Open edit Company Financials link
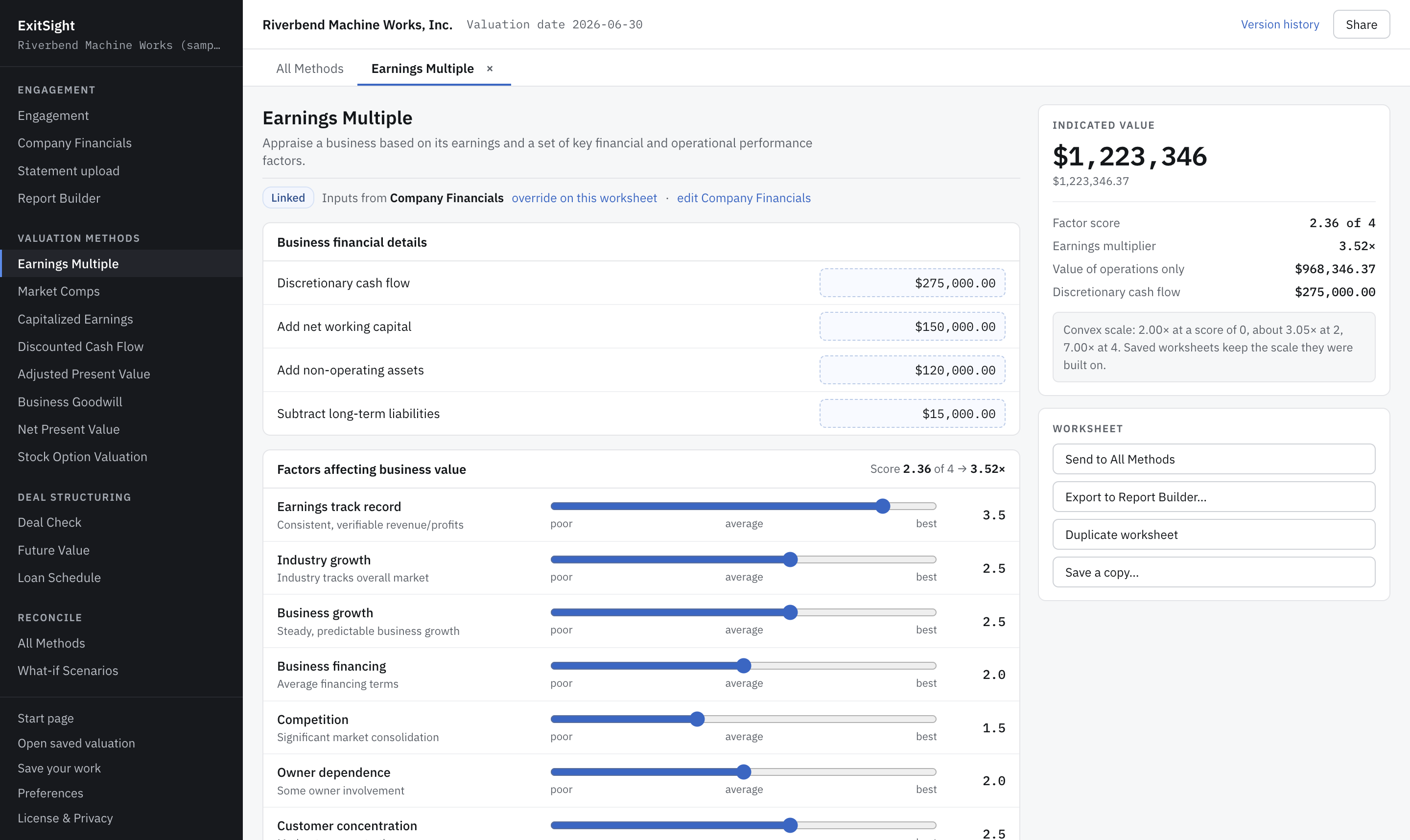This screenshot has width=1410, height=840. tap(743, 198)
